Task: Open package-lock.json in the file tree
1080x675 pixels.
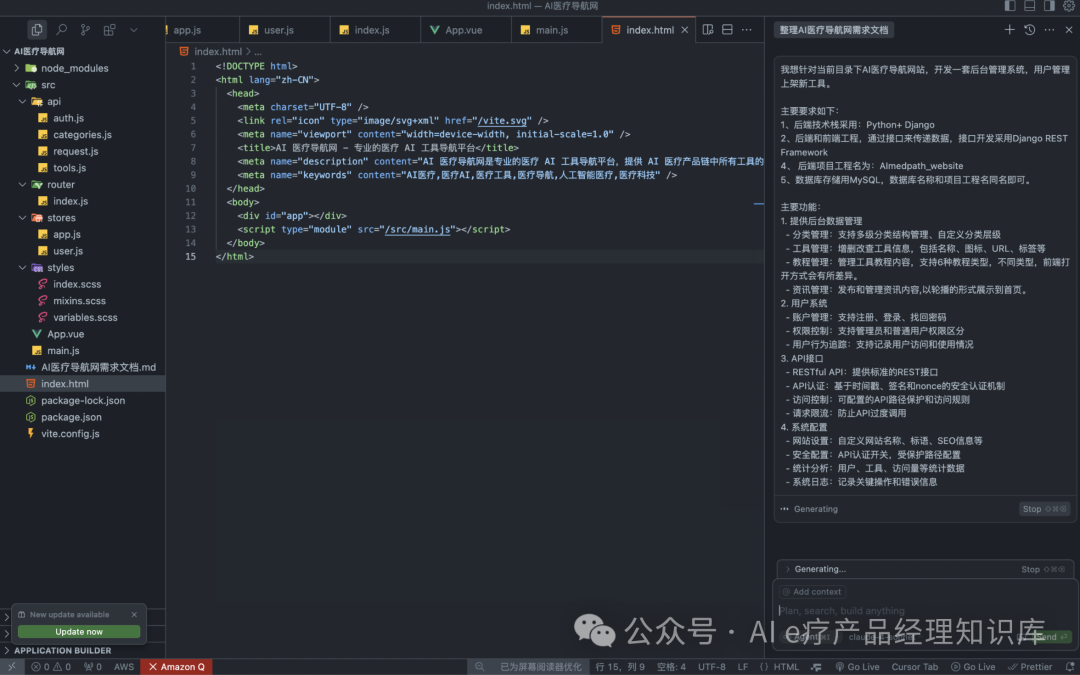Action: (x=83, y=400)
